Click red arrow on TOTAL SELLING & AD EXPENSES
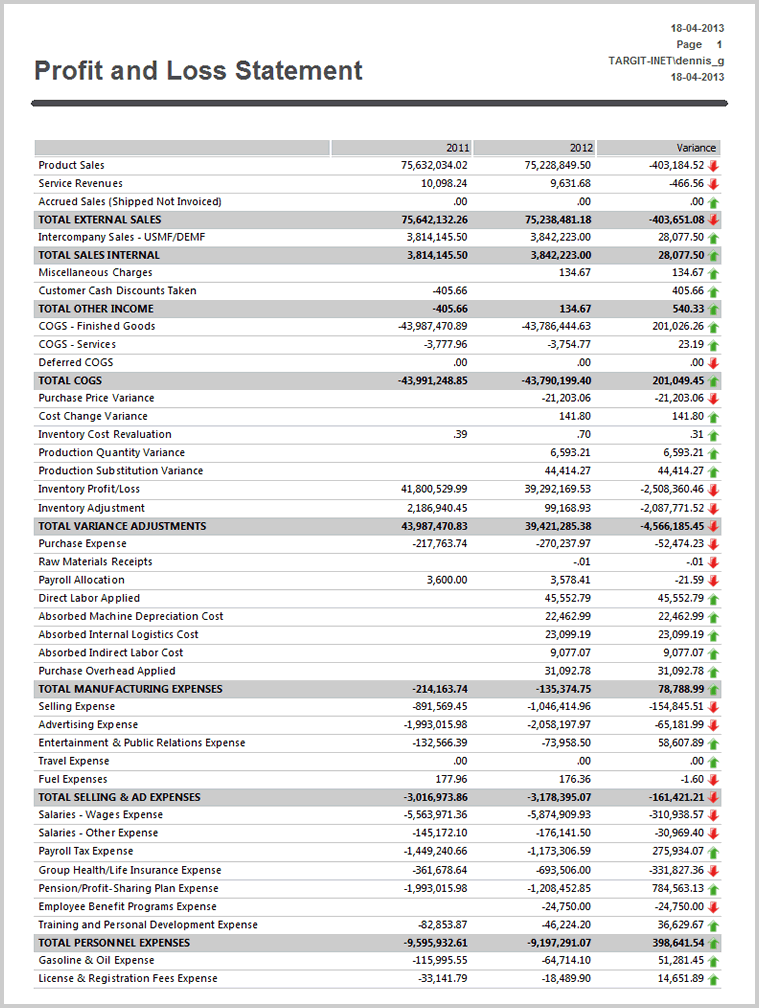Screen dimensions: 759x1008 (x=713, y=798)
